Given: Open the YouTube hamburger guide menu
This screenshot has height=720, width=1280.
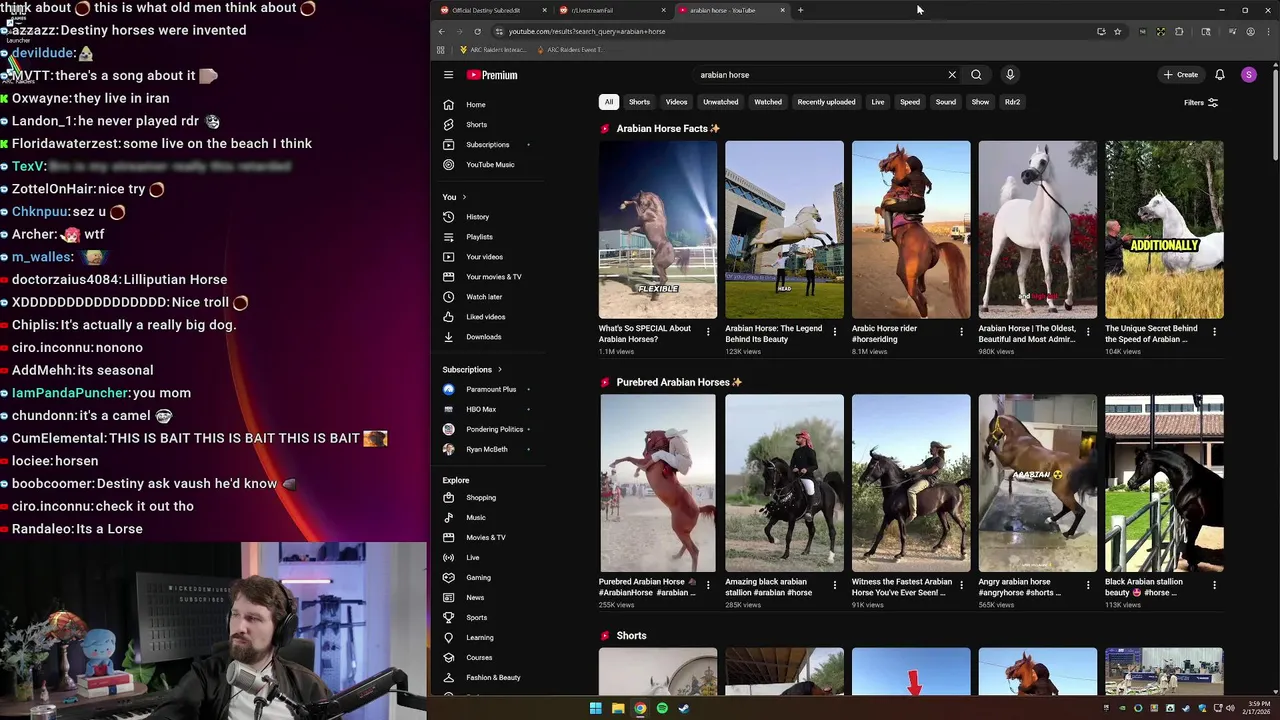Looking at the screenshot, I should click(448, 75).
